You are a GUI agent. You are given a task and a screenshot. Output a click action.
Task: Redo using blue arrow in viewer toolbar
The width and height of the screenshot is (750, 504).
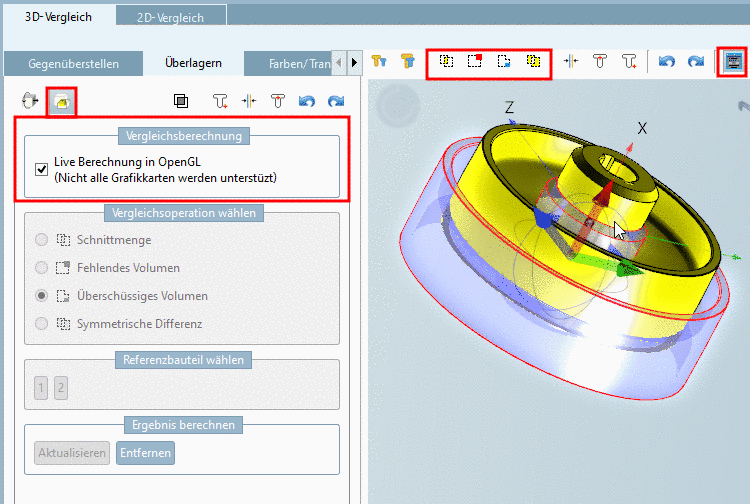696,61
